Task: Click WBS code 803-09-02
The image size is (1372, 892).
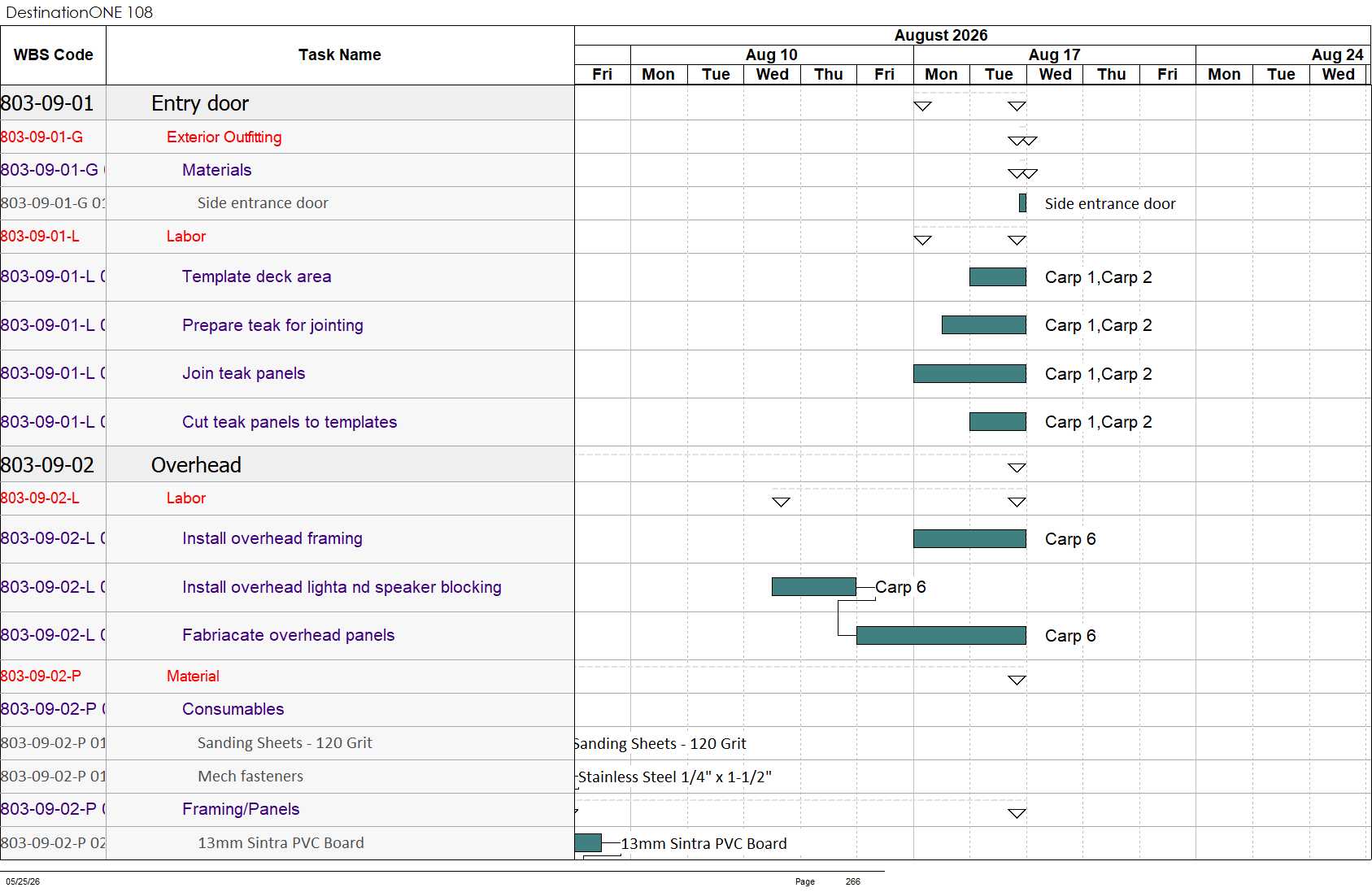Action: 47,465
